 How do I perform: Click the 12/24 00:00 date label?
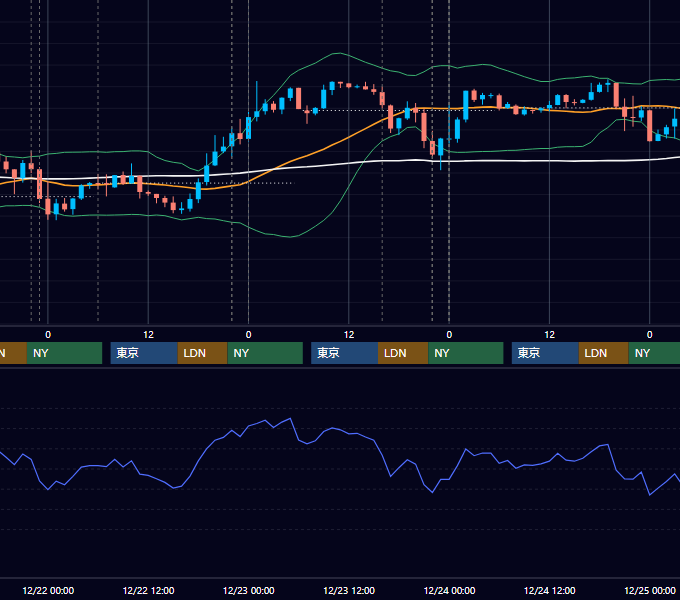[449, 590]
